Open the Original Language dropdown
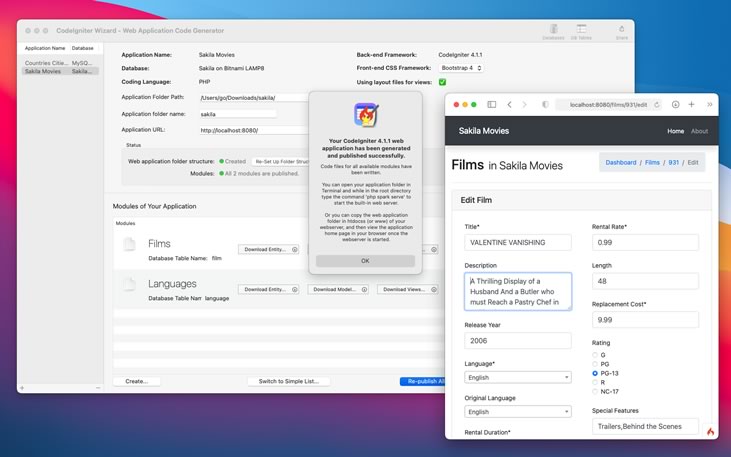The height and width of the screenshot is (457, 731). click(x=518, y=412)
